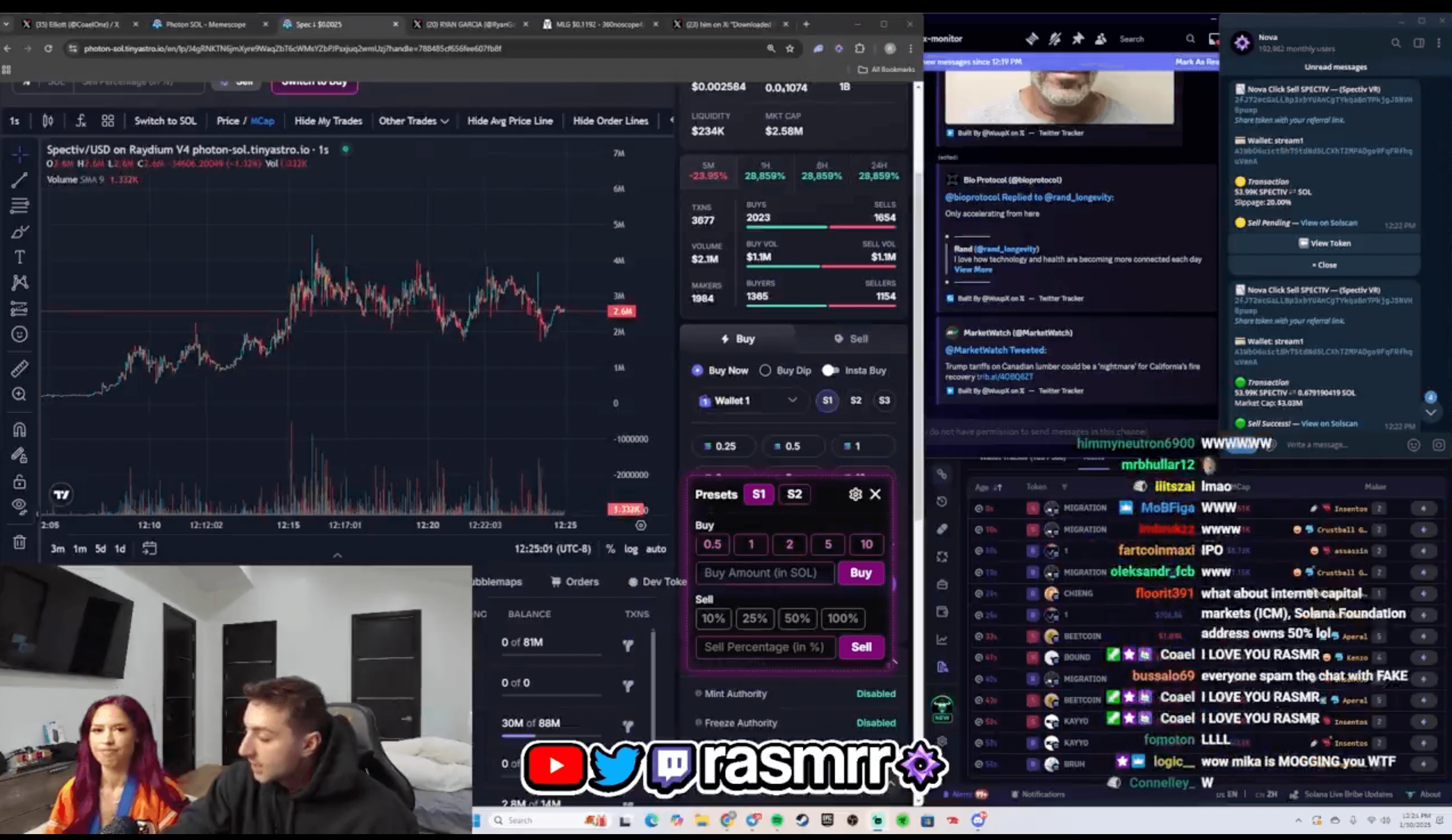
Task: Select the S3 slippage preset button
Action: (x=884, y=400)
